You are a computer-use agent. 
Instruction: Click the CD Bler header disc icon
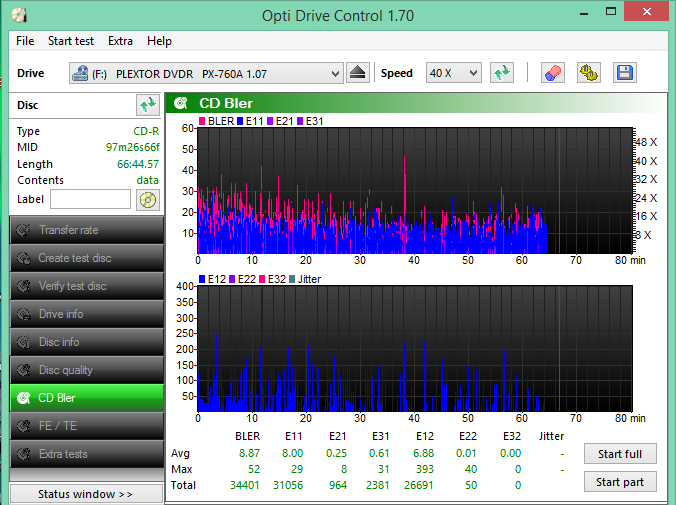[x=181, y=103]
